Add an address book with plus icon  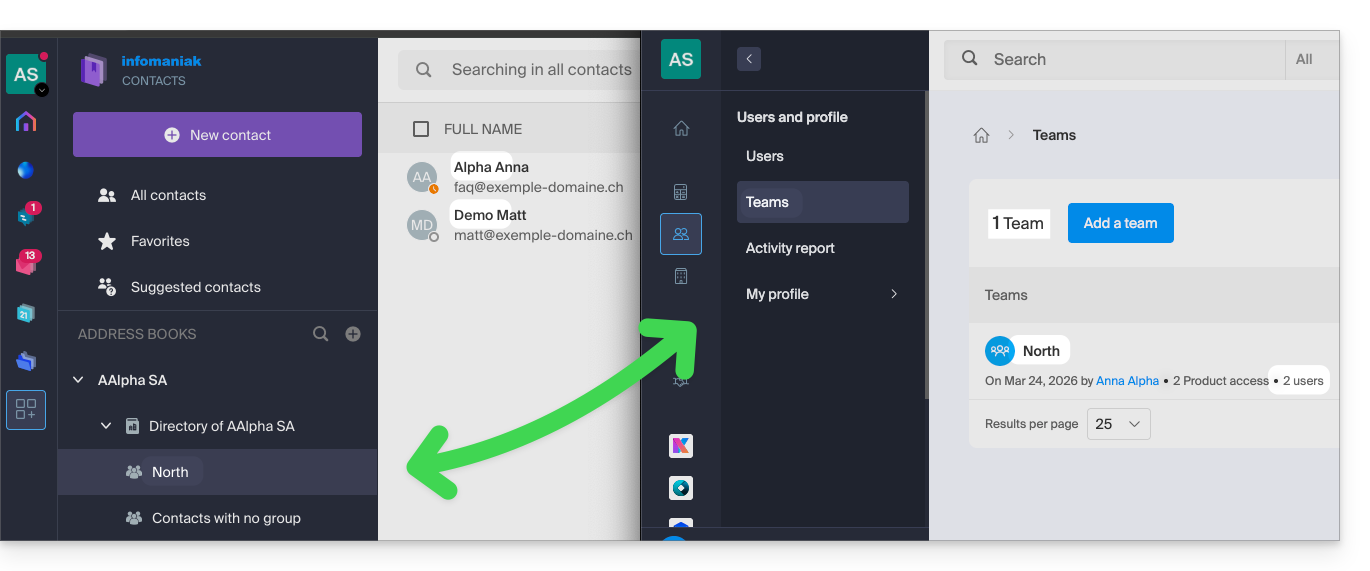(x=353, y=334)
